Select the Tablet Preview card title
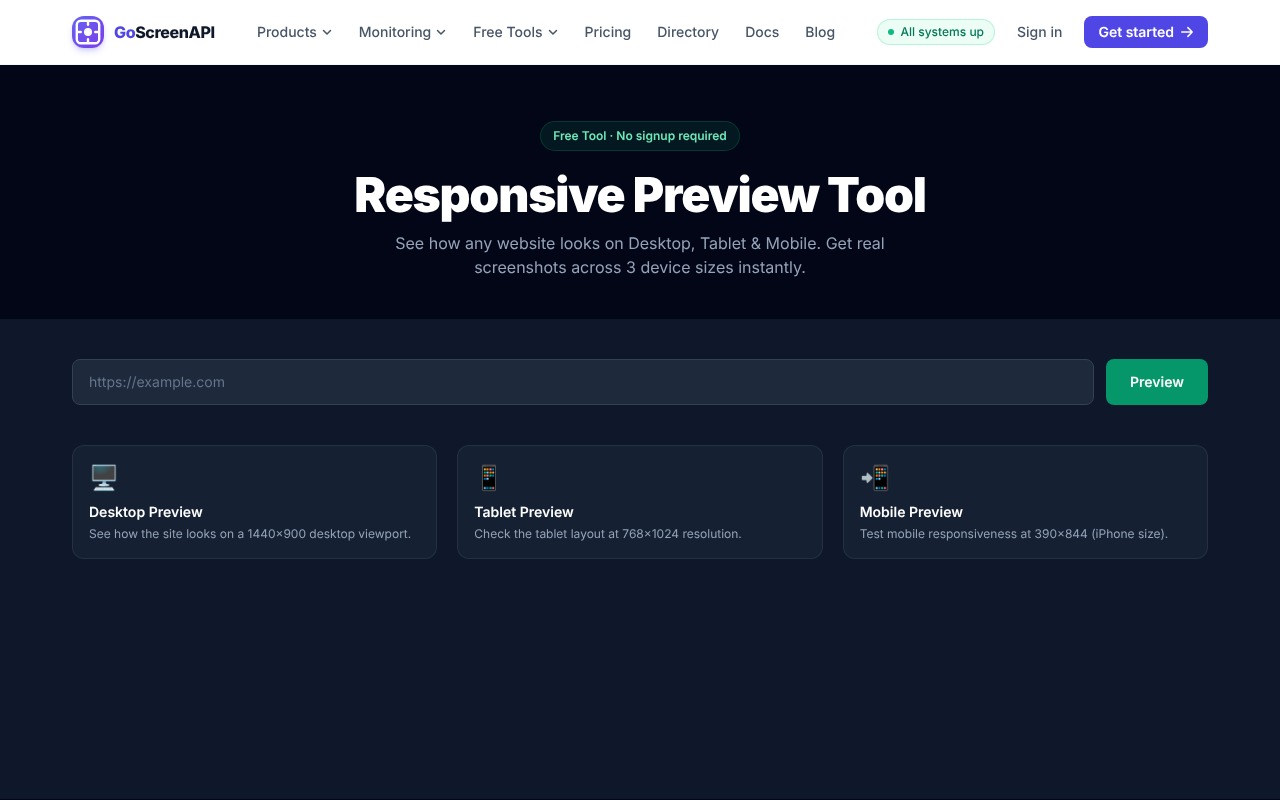Viewport: 1280px width, 800px height. (x=524, y=512)
